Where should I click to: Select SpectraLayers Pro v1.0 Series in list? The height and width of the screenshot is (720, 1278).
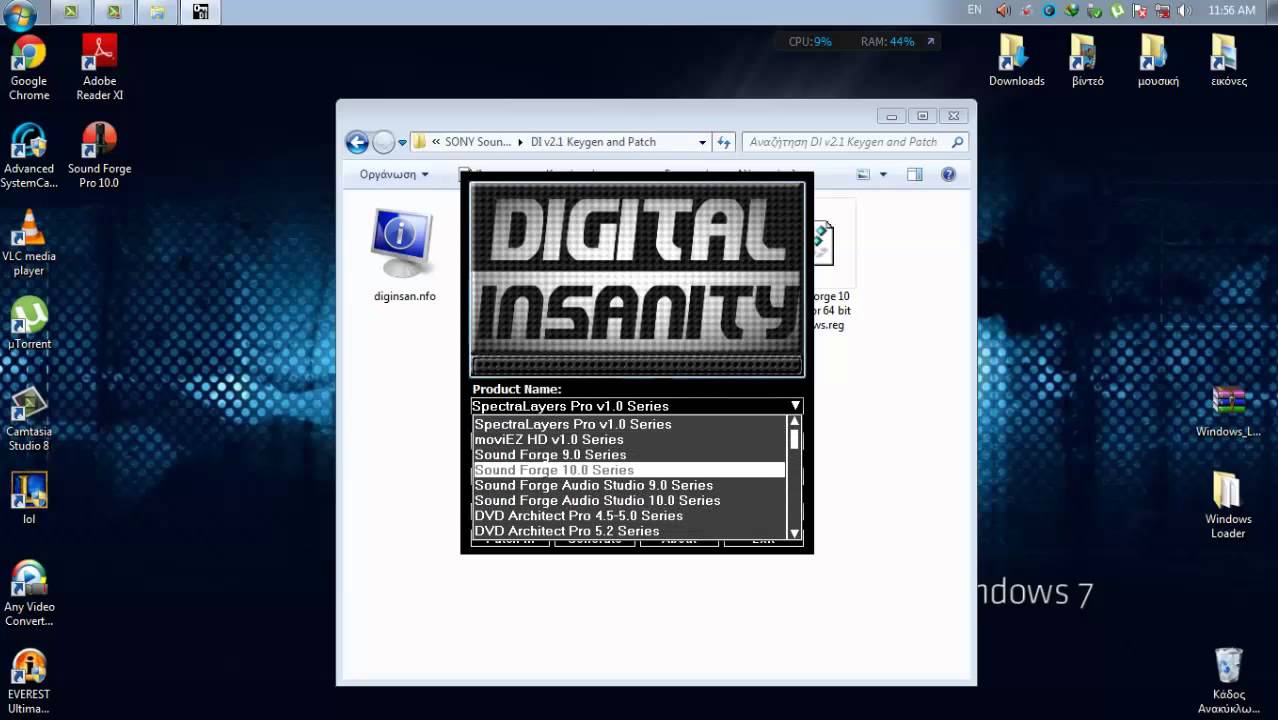click(x=629, y=424)
